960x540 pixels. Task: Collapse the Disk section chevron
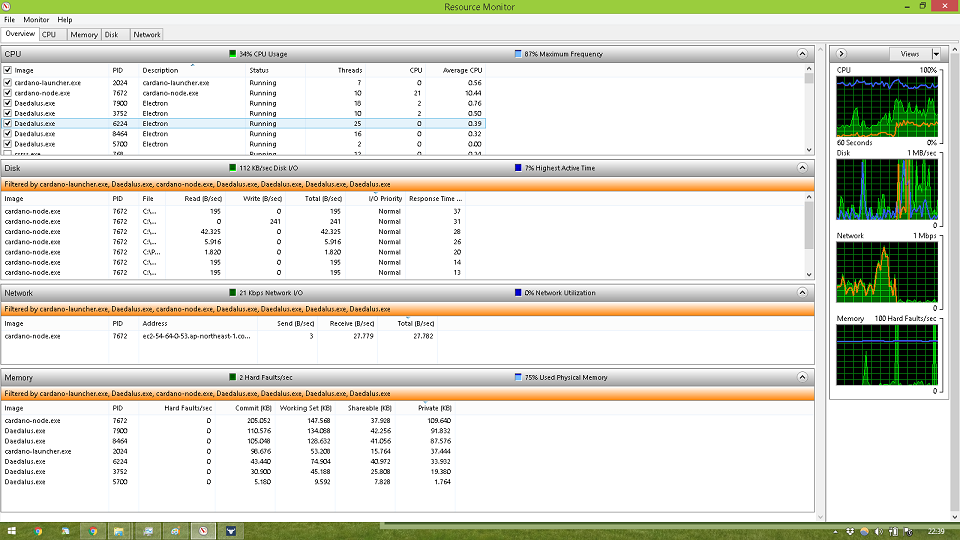[x=802, y=168]
